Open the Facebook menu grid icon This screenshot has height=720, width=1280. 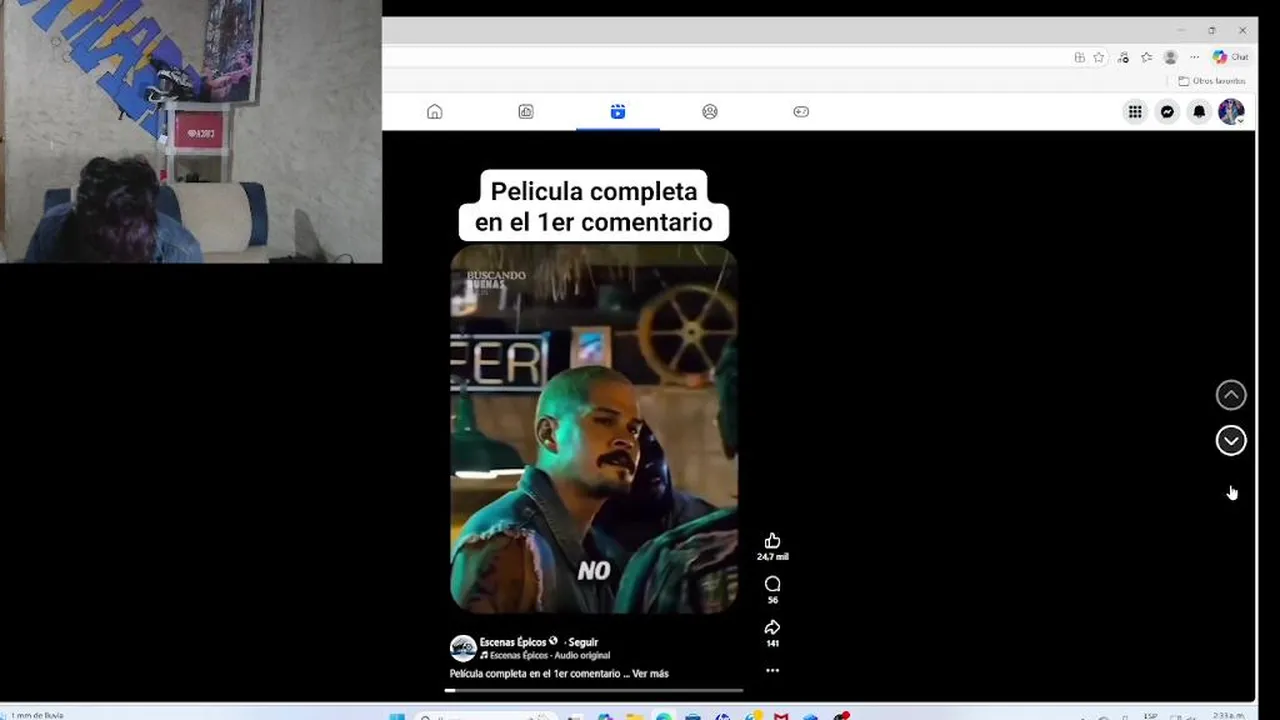coord(1135,112)
